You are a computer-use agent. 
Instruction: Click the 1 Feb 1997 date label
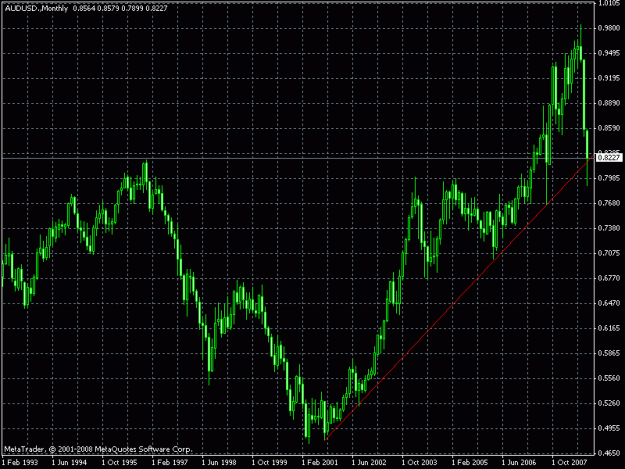(169, 463)
